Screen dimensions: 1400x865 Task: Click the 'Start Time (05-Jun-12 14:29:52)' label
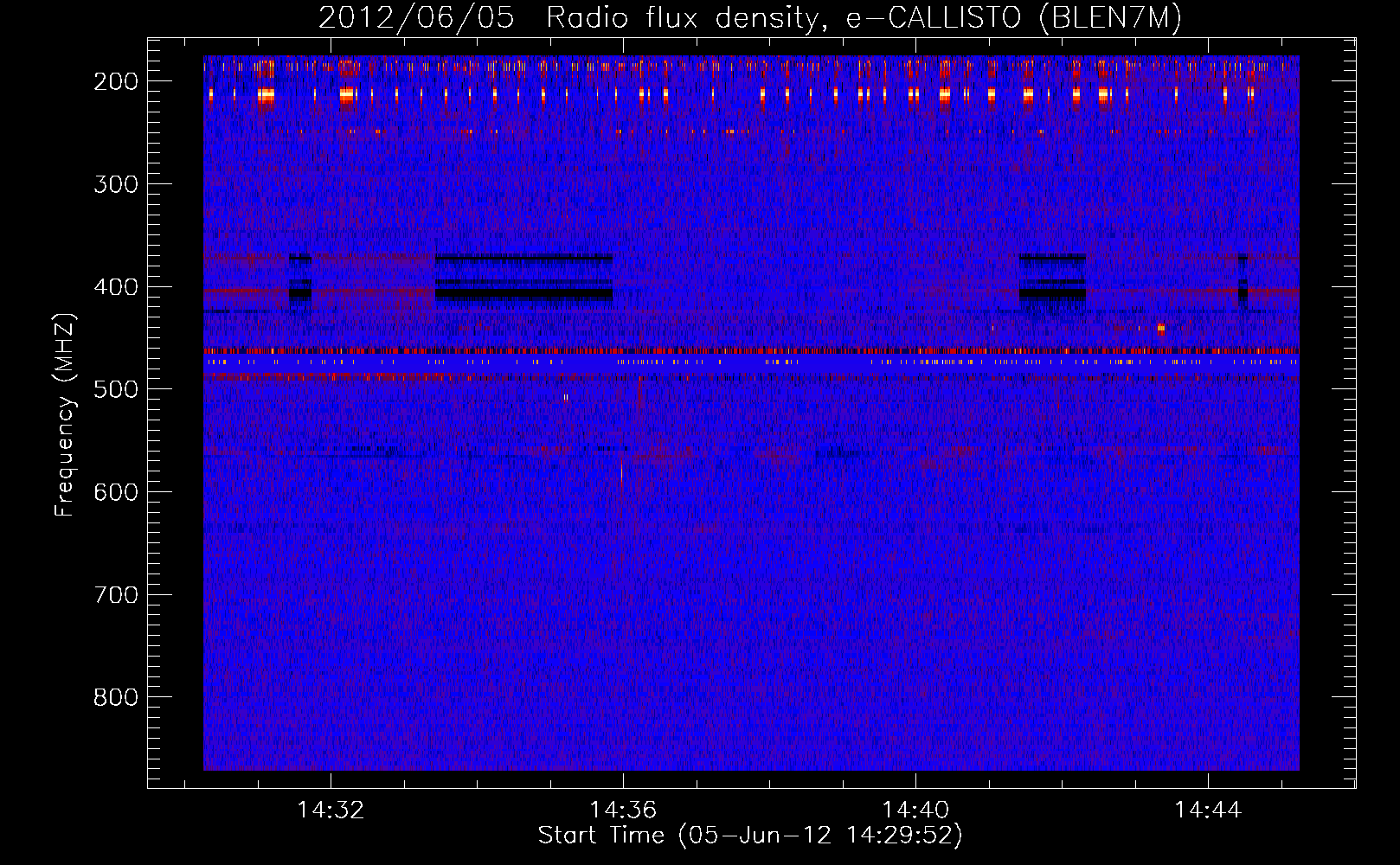[x=750, y=836]
